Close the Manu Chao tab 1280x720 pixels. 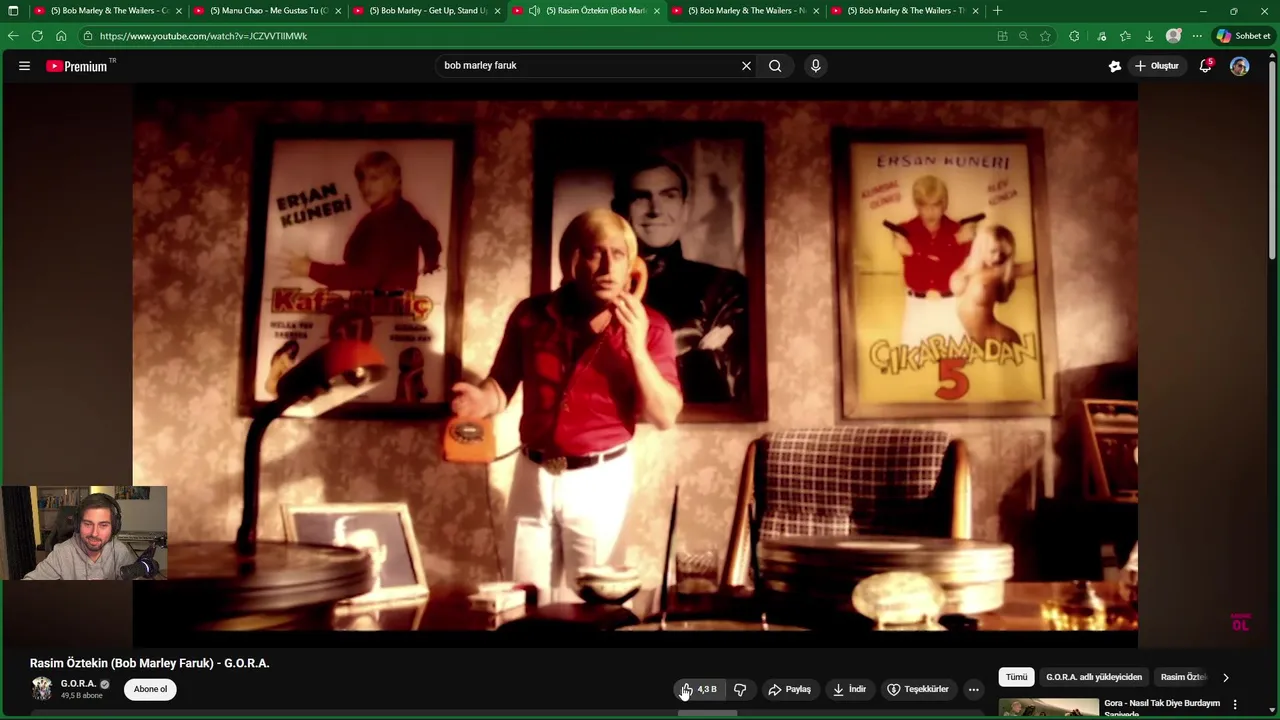(338, 11)
